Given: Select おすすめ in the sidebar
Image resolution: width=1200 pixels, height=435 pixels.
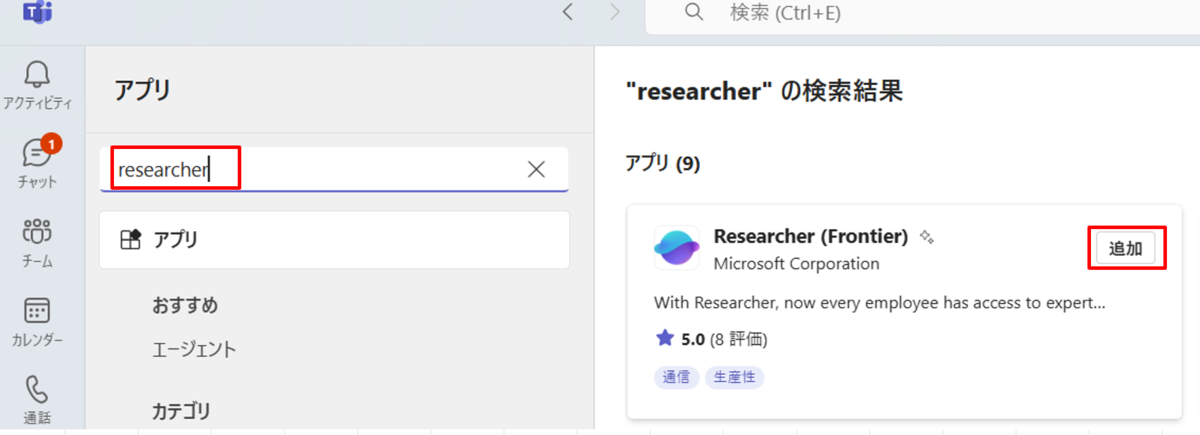Looking at the screenshot, I should tap(185, 305).
